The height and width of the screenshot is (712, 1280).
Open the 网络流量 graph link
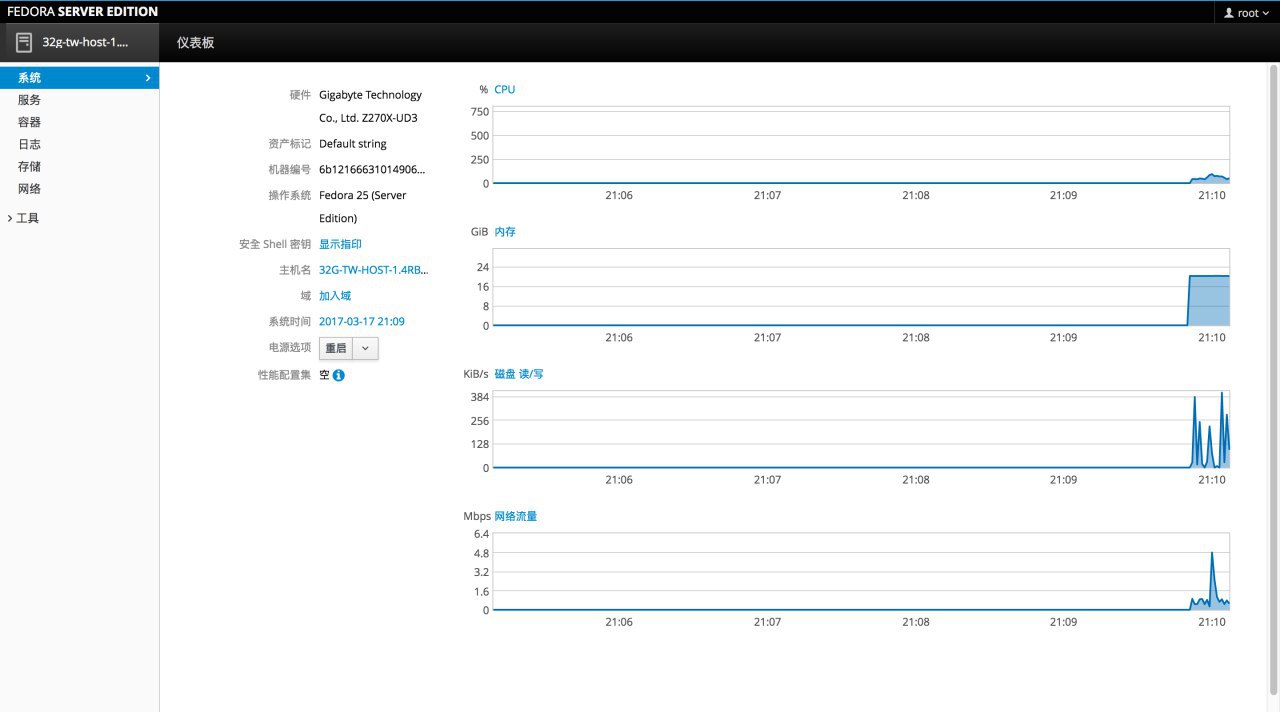pyautogui.click(x=516, y=516)
